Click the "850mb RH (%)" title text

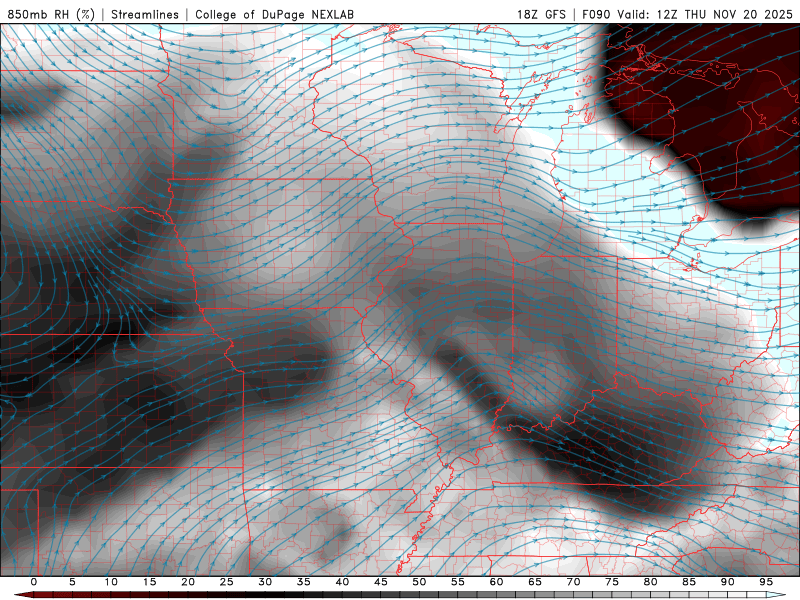[x=51, y=14]
